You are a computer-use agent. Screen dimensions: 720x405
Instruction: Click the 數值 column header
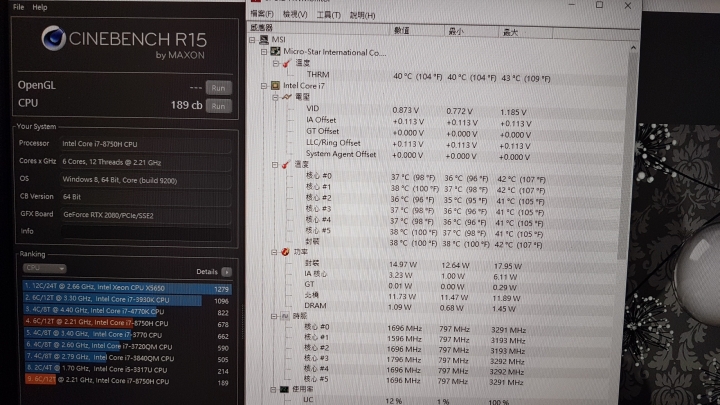(x=402, y=30)
